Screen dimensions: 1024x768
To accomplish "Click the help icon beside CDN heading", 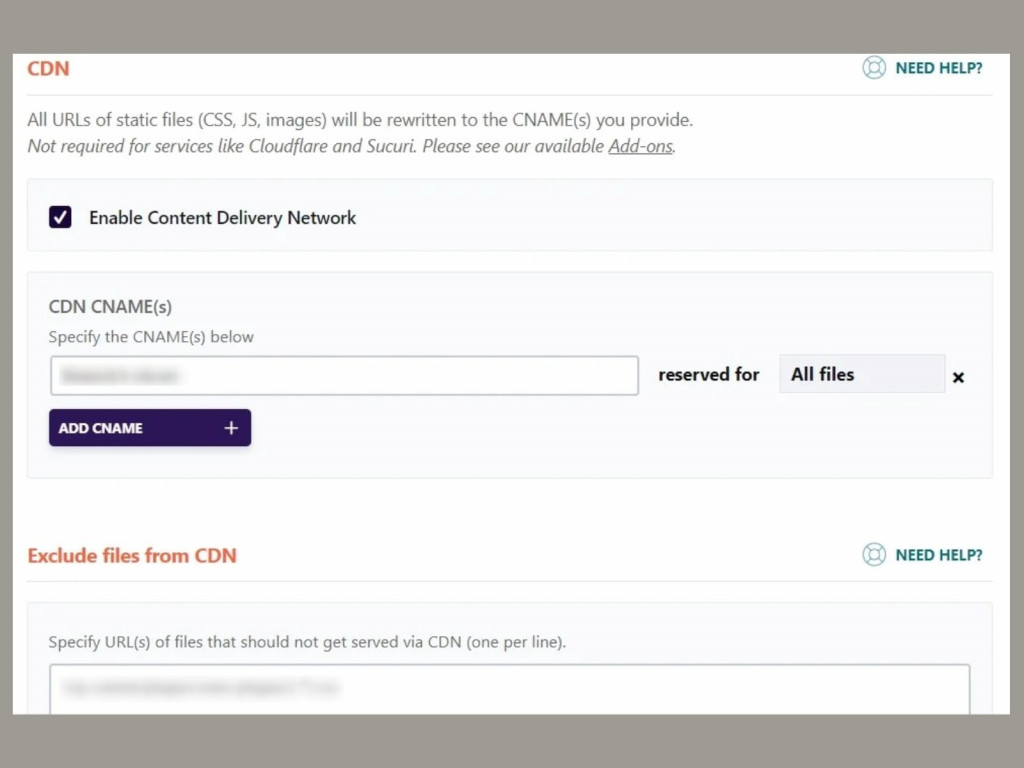I will tap(874, 68).
